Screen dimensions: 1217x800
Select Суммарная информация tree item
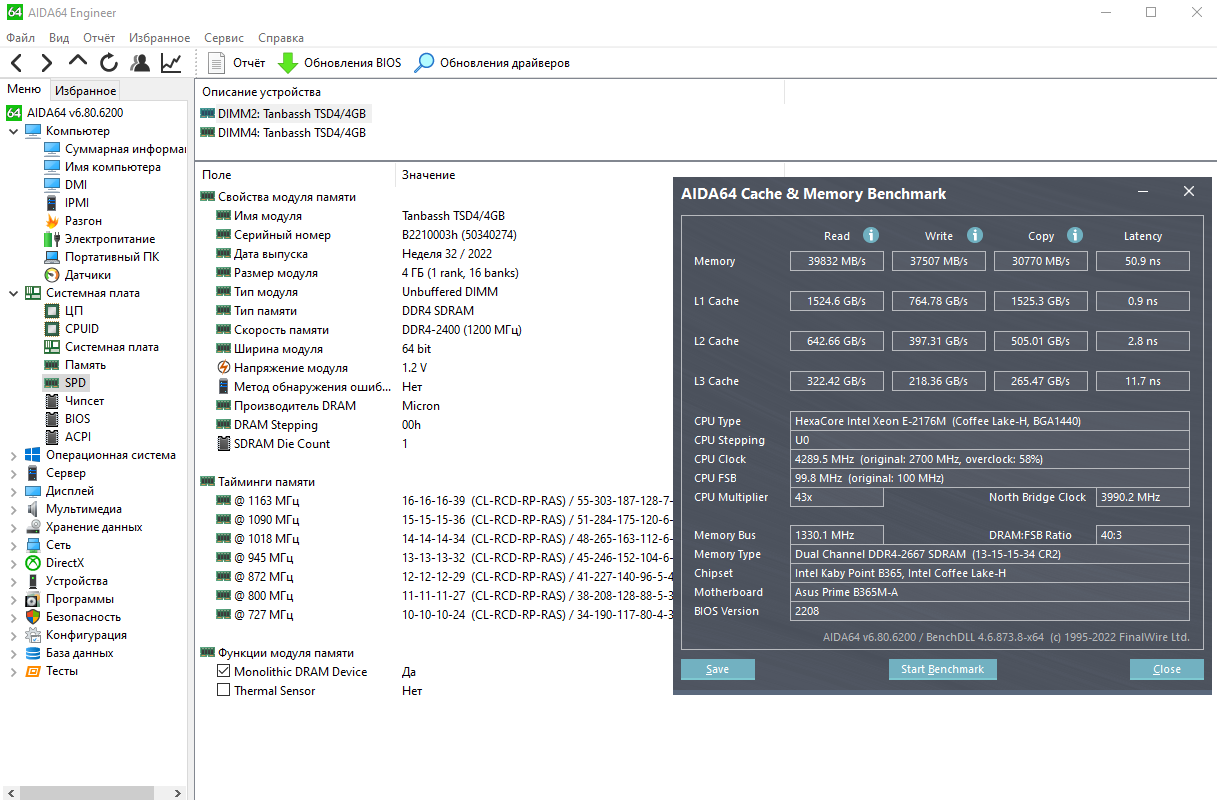pyautogui.click(x=115, y=149)
